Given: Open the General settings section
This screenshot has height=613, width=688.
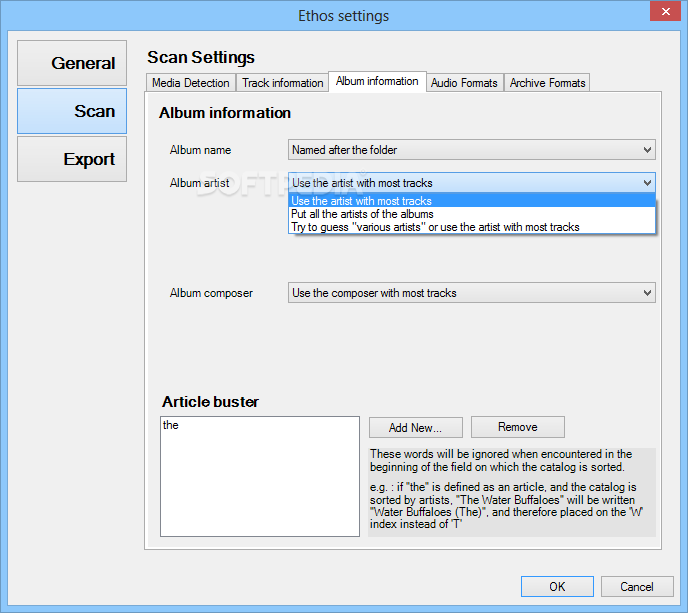Looking at the screenshot, I should (72, 63).
